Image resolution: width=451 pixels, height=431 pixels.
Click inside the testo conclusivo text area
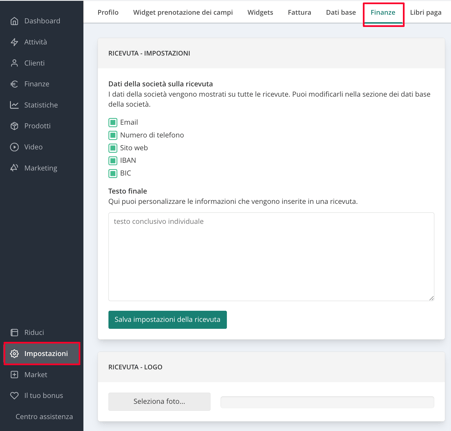(271, 257)
